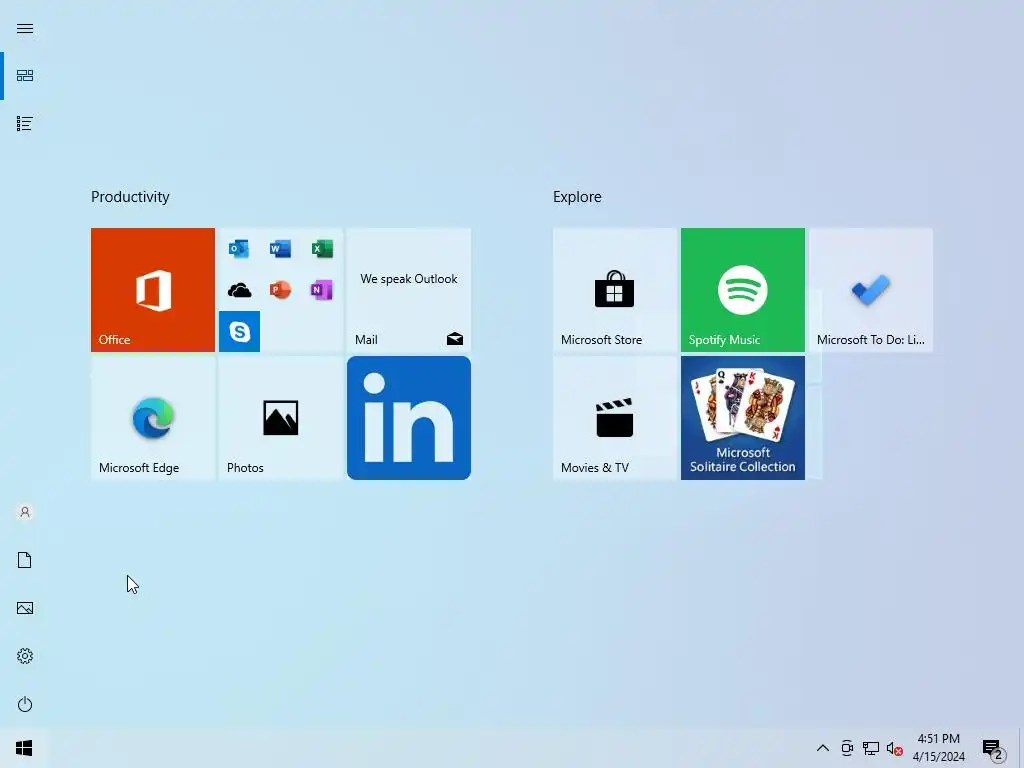Click the Productivity group heading
Viewport: 1024px width, 768px height.
pos(130,197)
